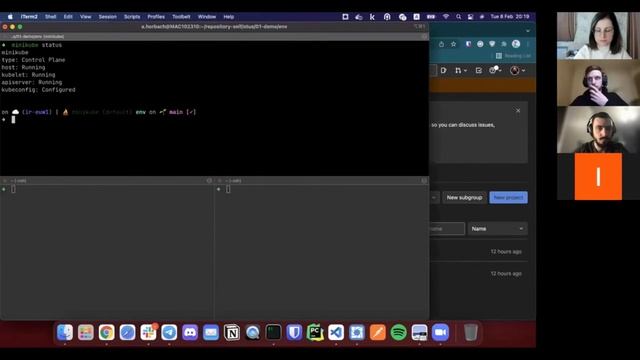Click the GitLab search by name field
Screen dimensions: 640x360
[x=447, y=229]
